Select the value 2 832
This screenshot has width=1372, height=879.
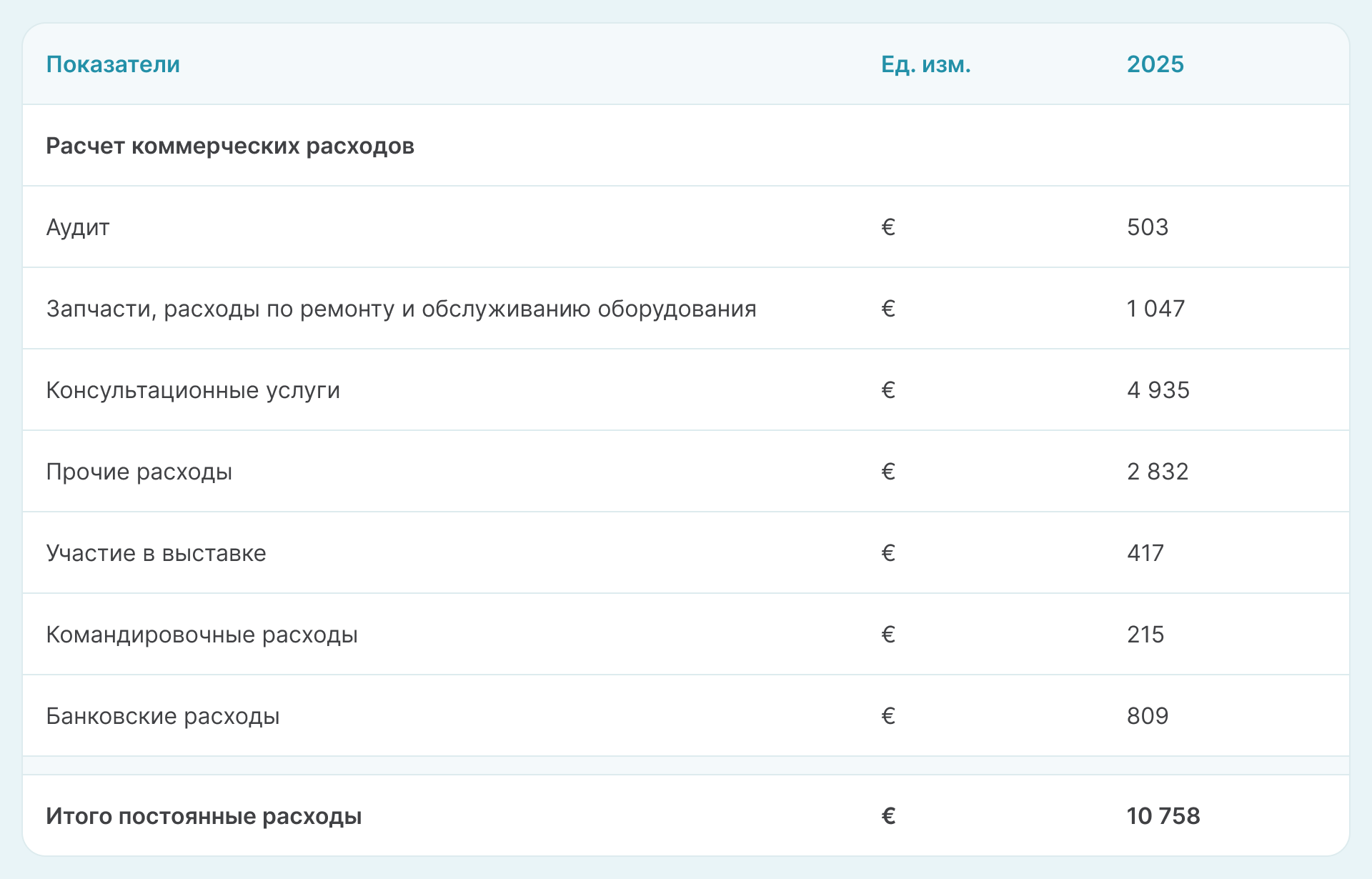(x=1158, y=472)
